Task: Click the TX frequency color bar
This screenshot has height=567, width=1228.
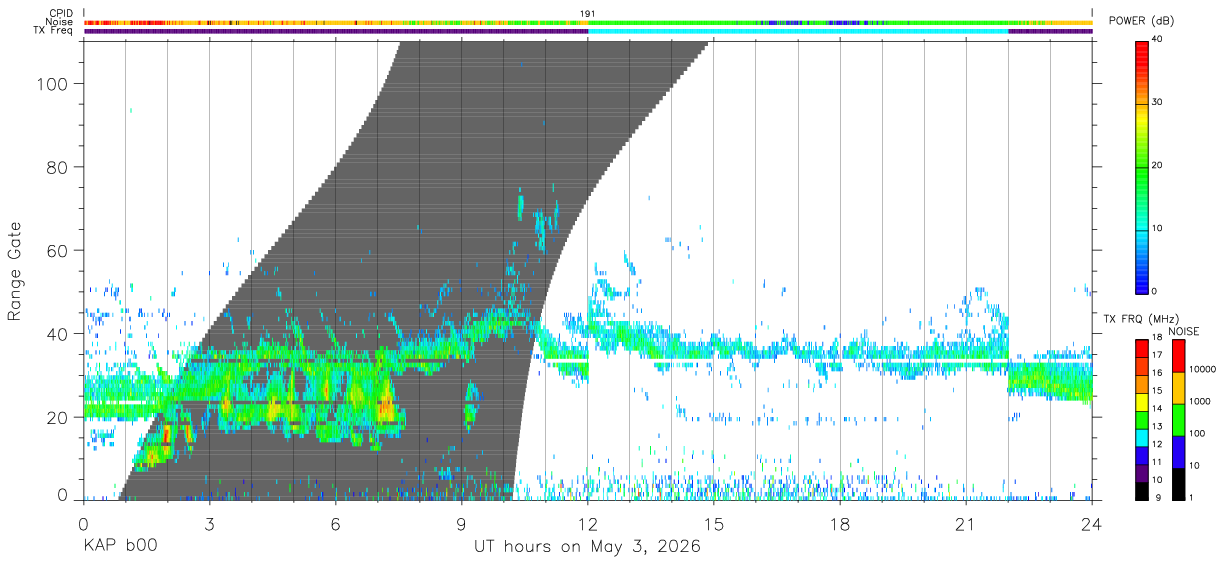Action: 1143,419
